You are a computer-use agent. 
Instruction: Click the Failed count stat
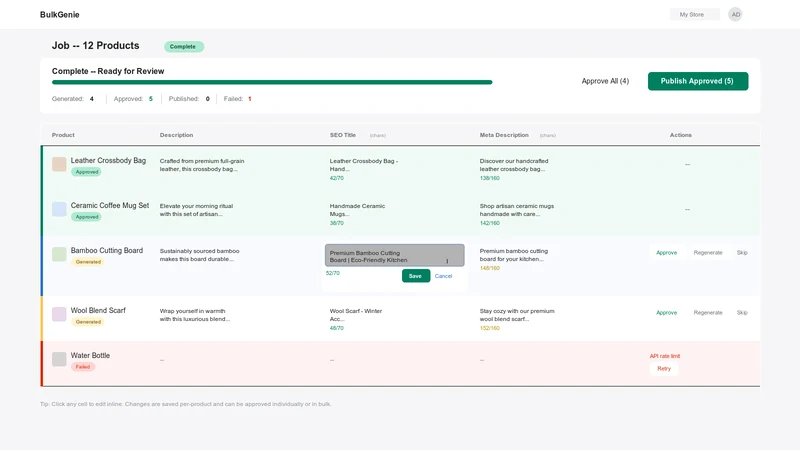pyautogui.click(x=237, y=99)
